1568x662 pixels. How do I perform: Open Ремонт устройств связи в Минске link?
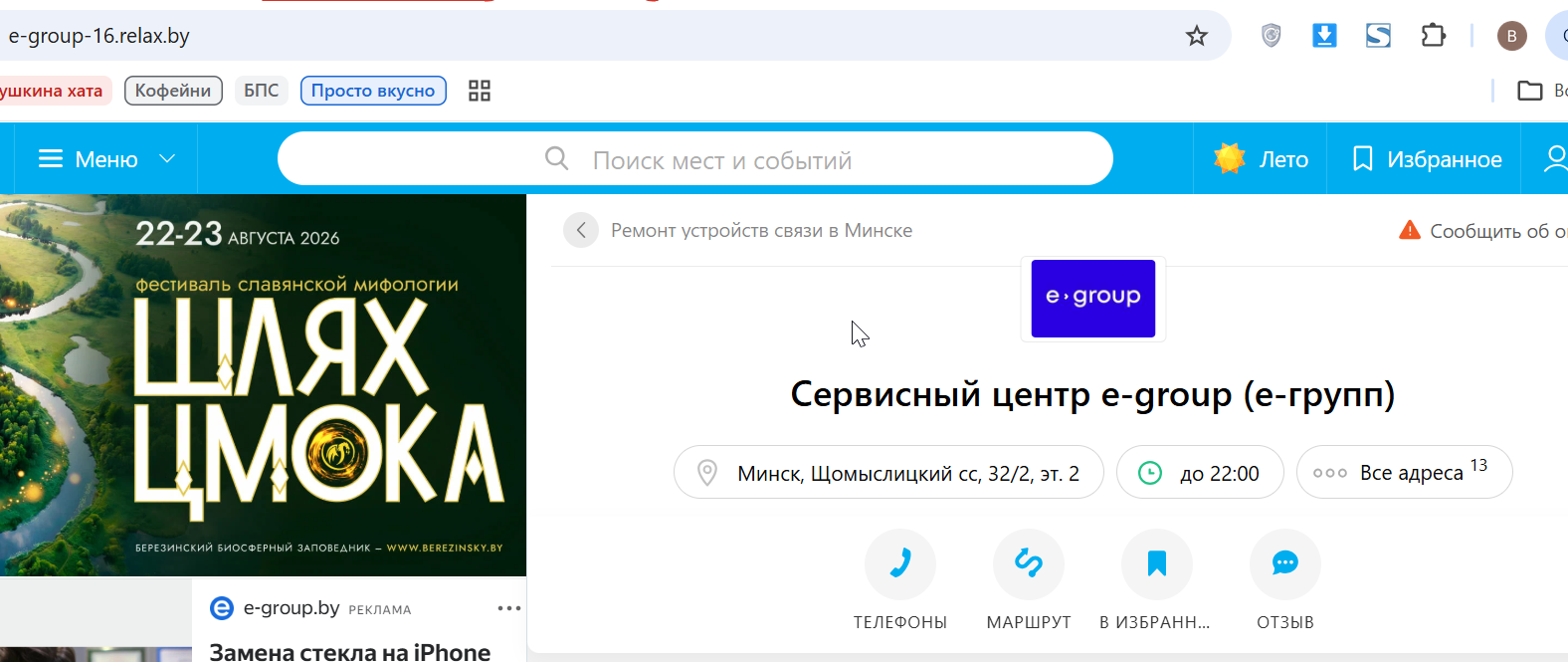click(761, 230)
